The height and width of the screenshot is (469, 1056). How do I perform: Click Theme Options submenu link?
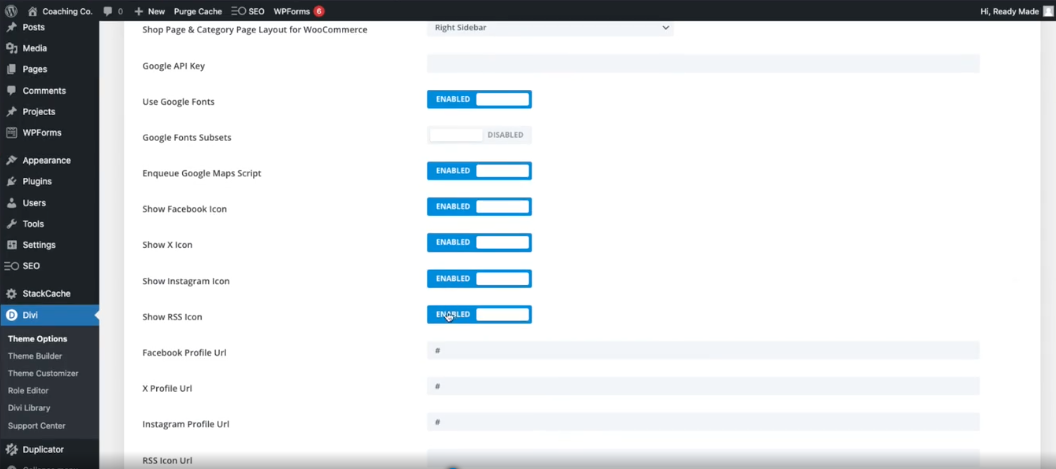pos(38,339)
